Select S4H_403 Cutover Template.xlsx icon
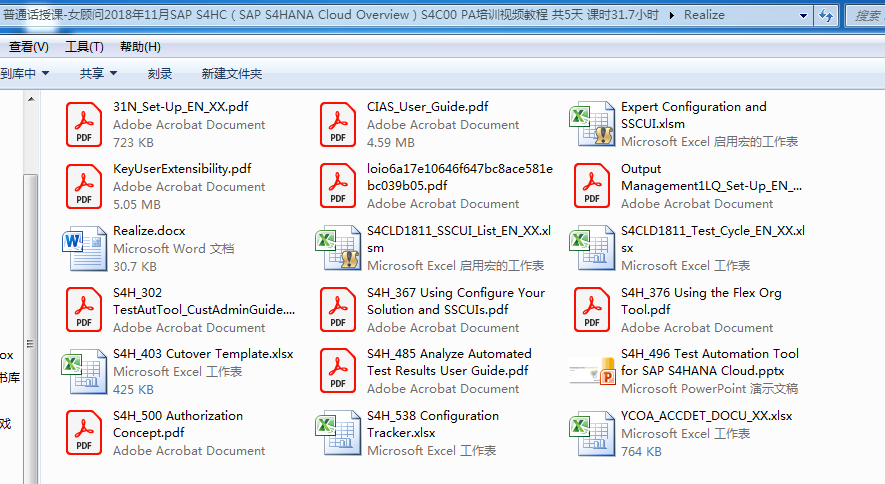 84,371
